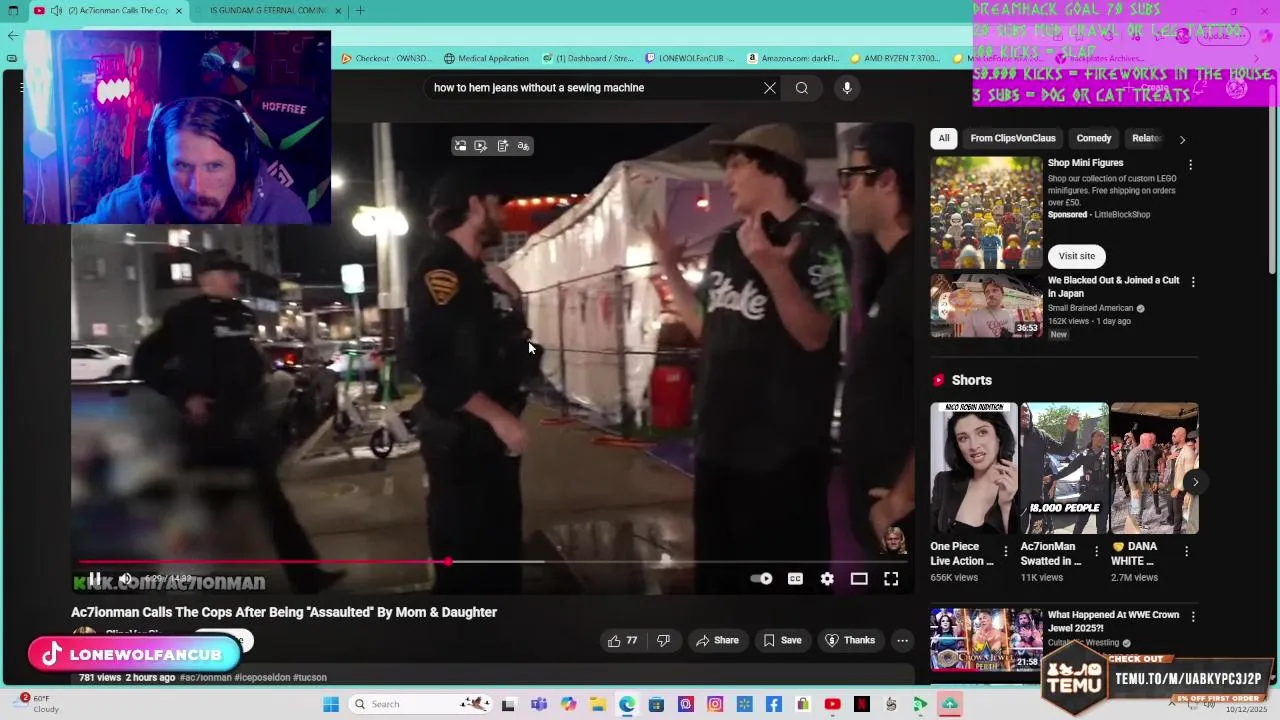Open the Windows Start menu

tap(331, 704)
